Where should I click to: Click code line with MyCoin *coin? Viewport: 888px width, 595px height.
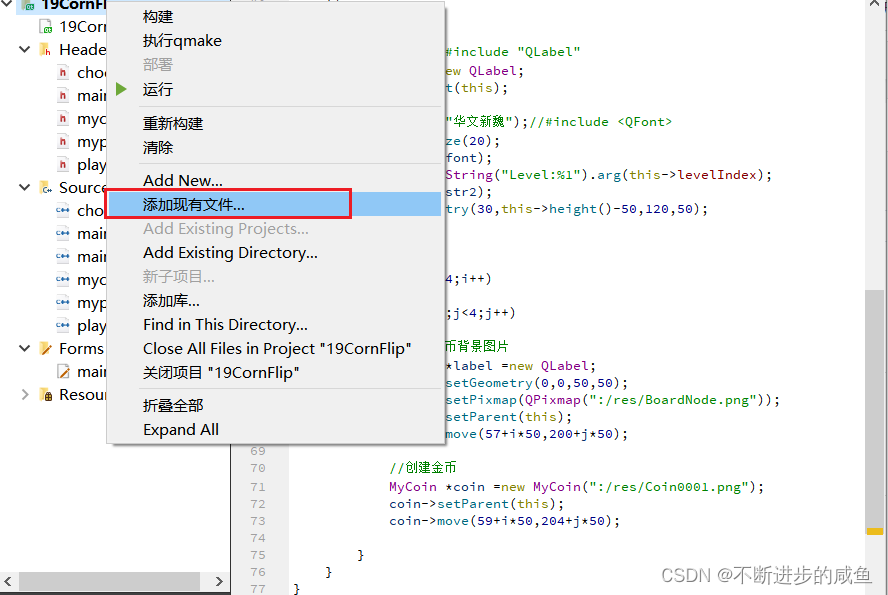pos(577,487)
